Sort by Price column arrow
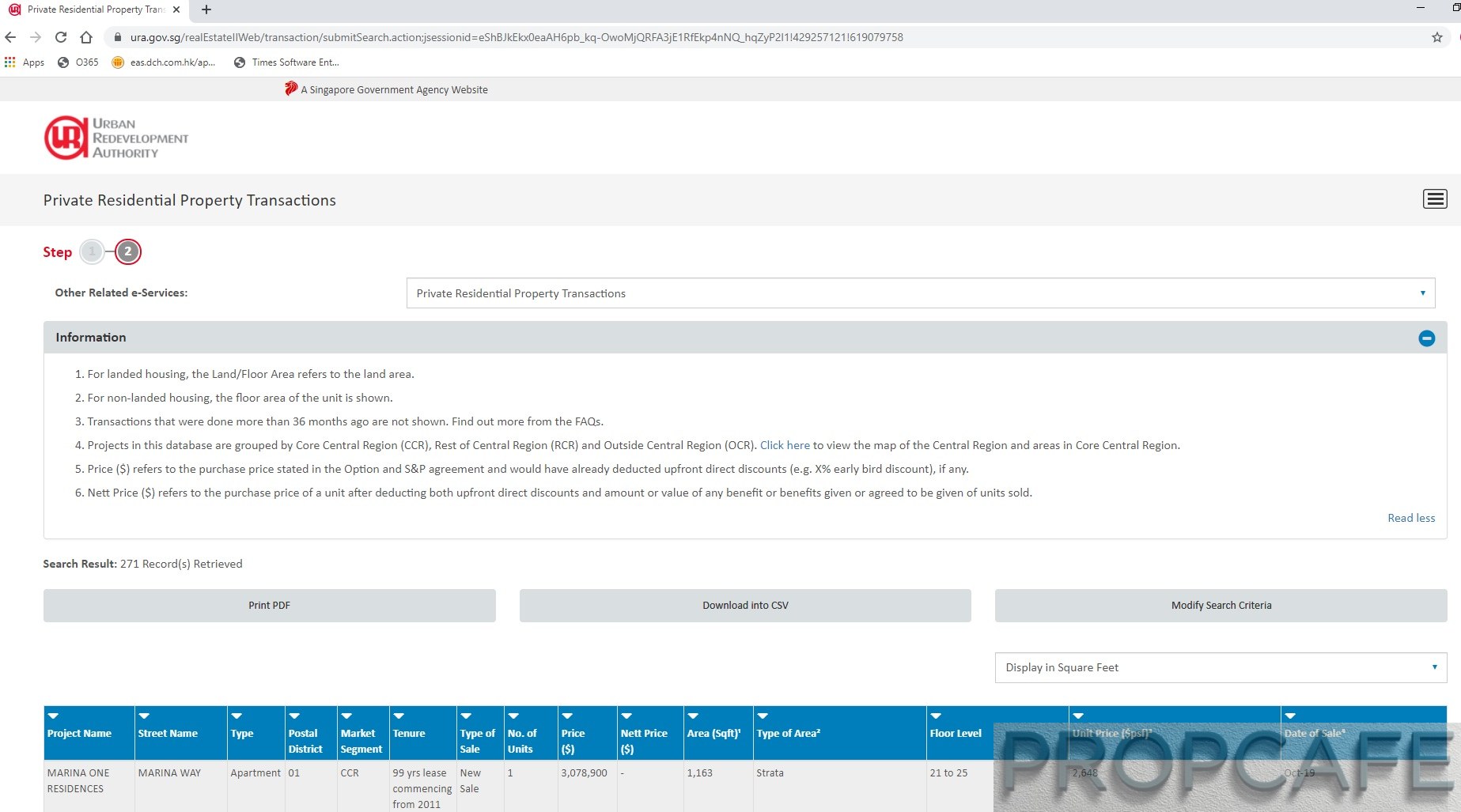 pos(566,716)
